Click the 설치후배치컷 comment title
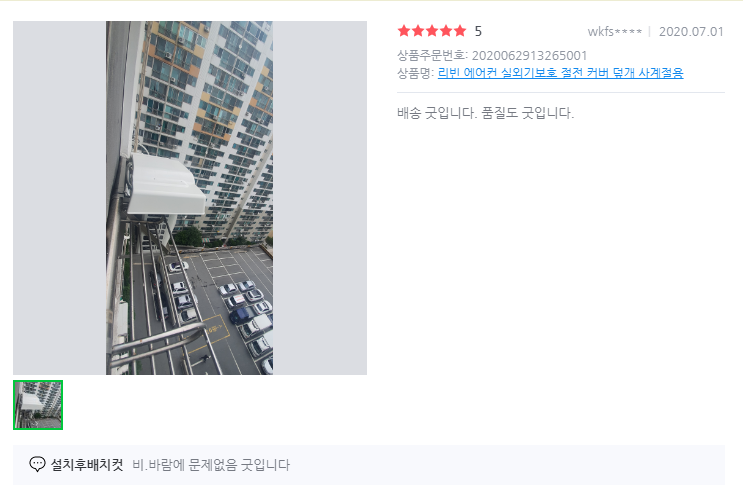This screenshot has width=743, height=495. pyautogui.click(x=87, y=465)
